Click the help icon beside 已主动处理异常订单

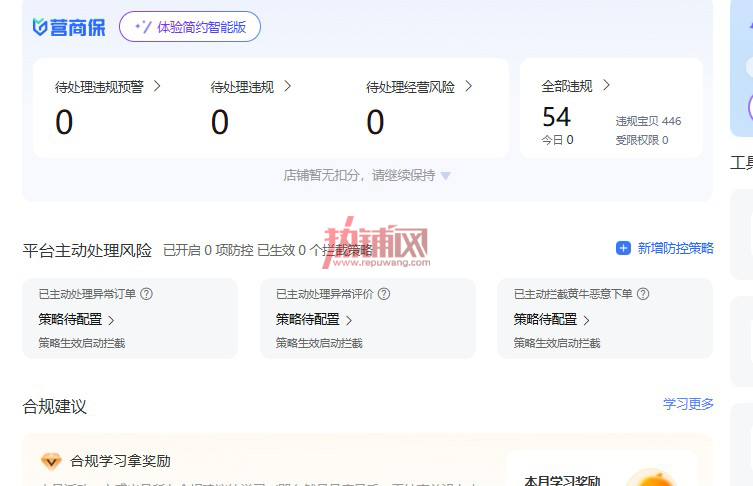tap(146, 294)
